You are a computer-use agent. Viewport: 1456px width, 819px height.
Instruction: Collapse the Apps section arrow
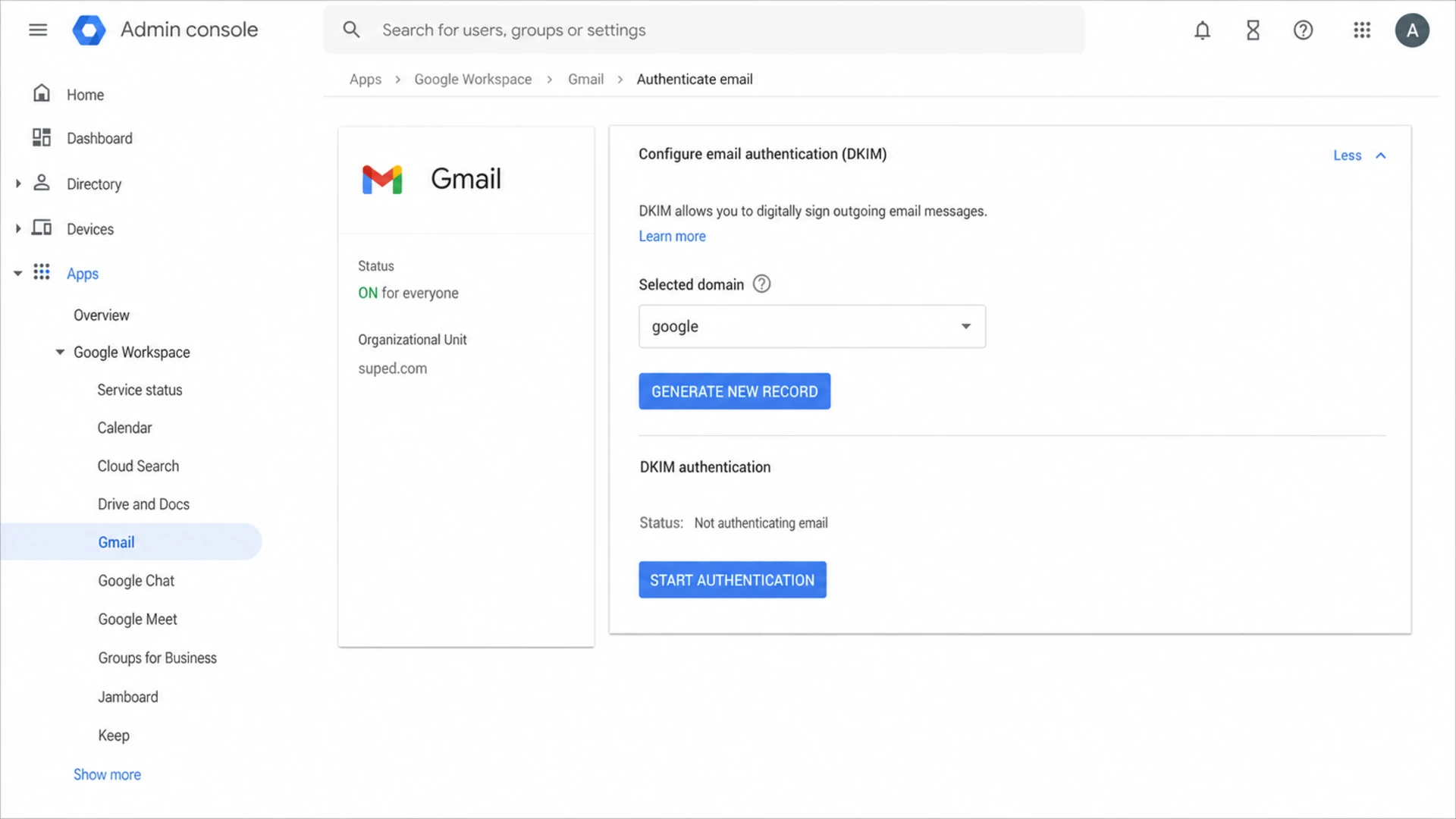point(18,274)
